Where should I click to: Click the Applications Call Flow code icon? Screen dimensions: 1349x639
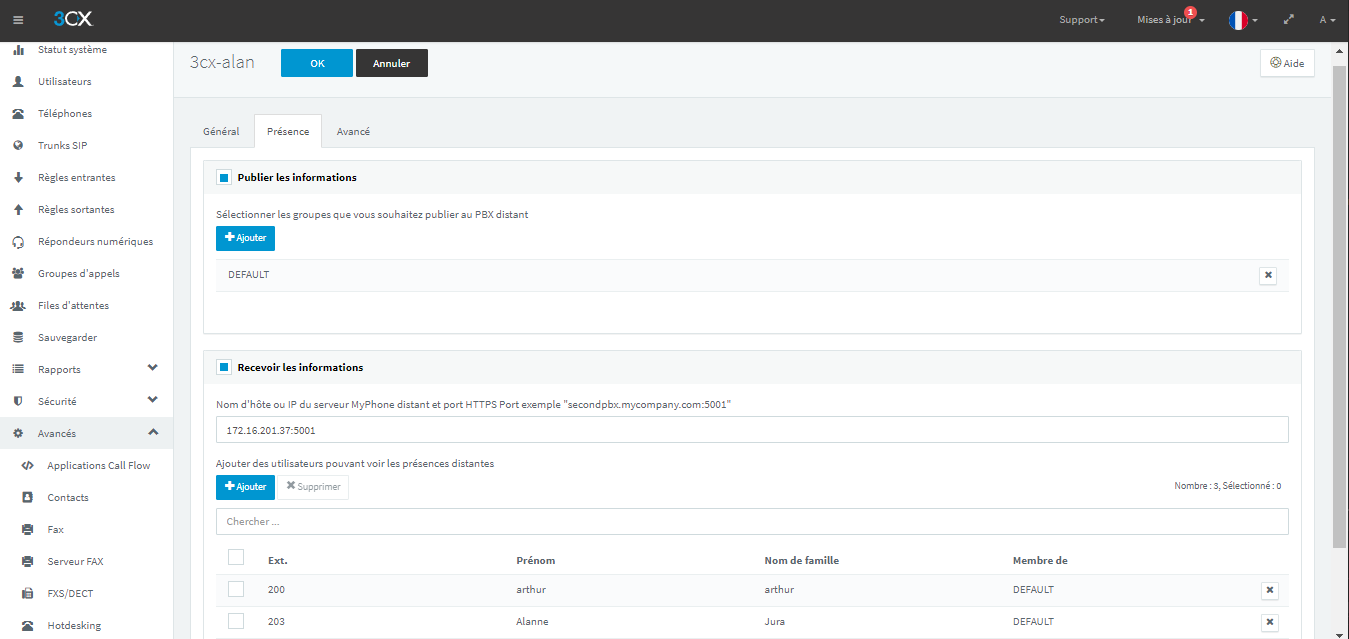coord(28,466)
